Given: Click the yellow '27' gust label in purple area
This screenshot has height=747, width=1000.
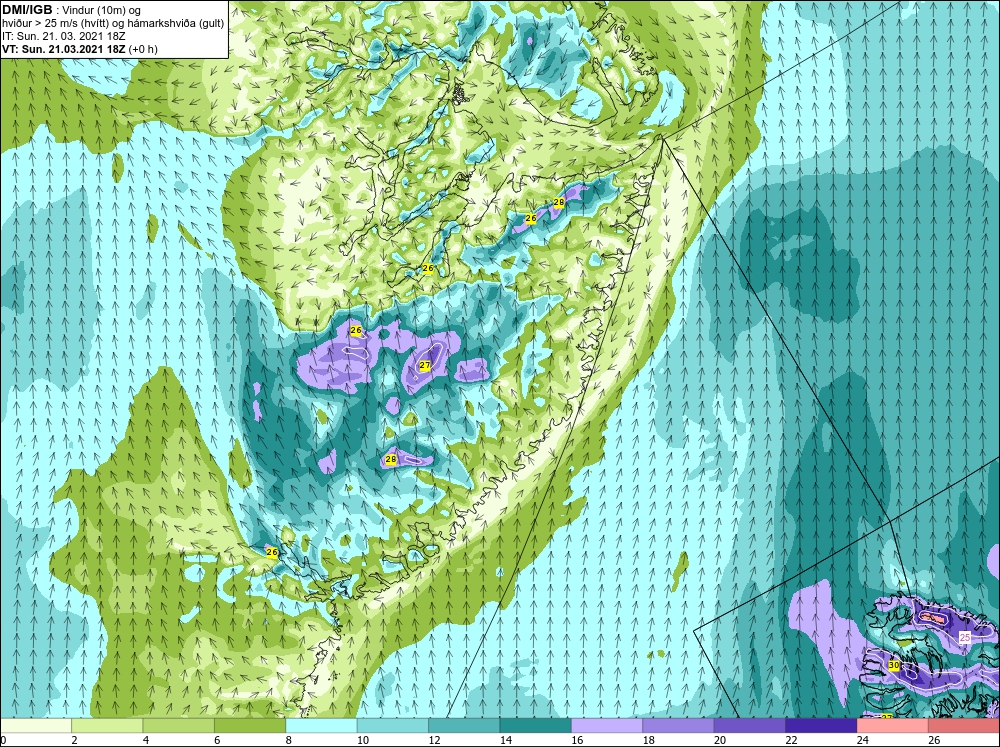Looking at the screenshot, I should pos(425,366).
